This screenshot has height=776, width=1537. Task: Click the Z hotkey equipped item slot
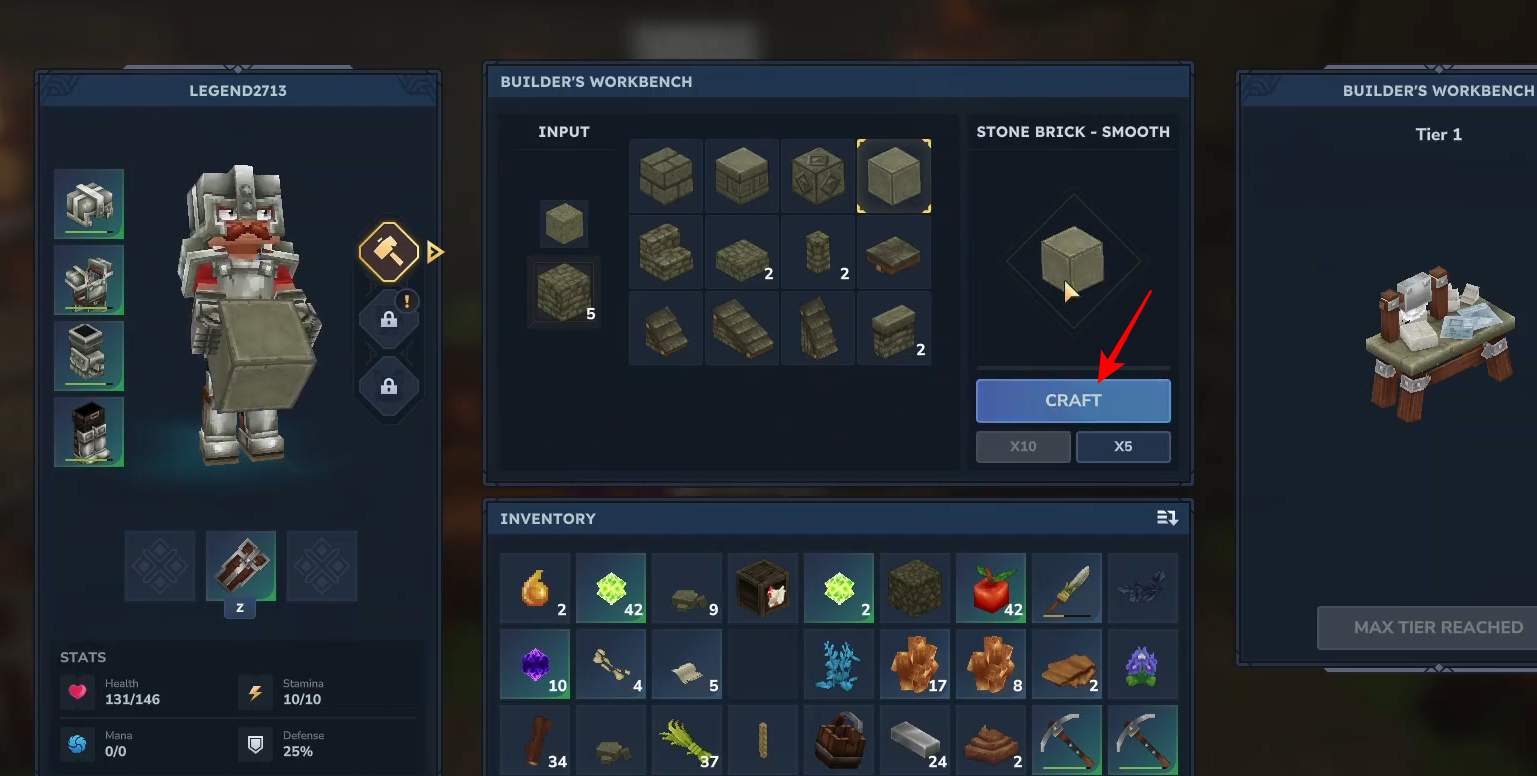[241, 566]
